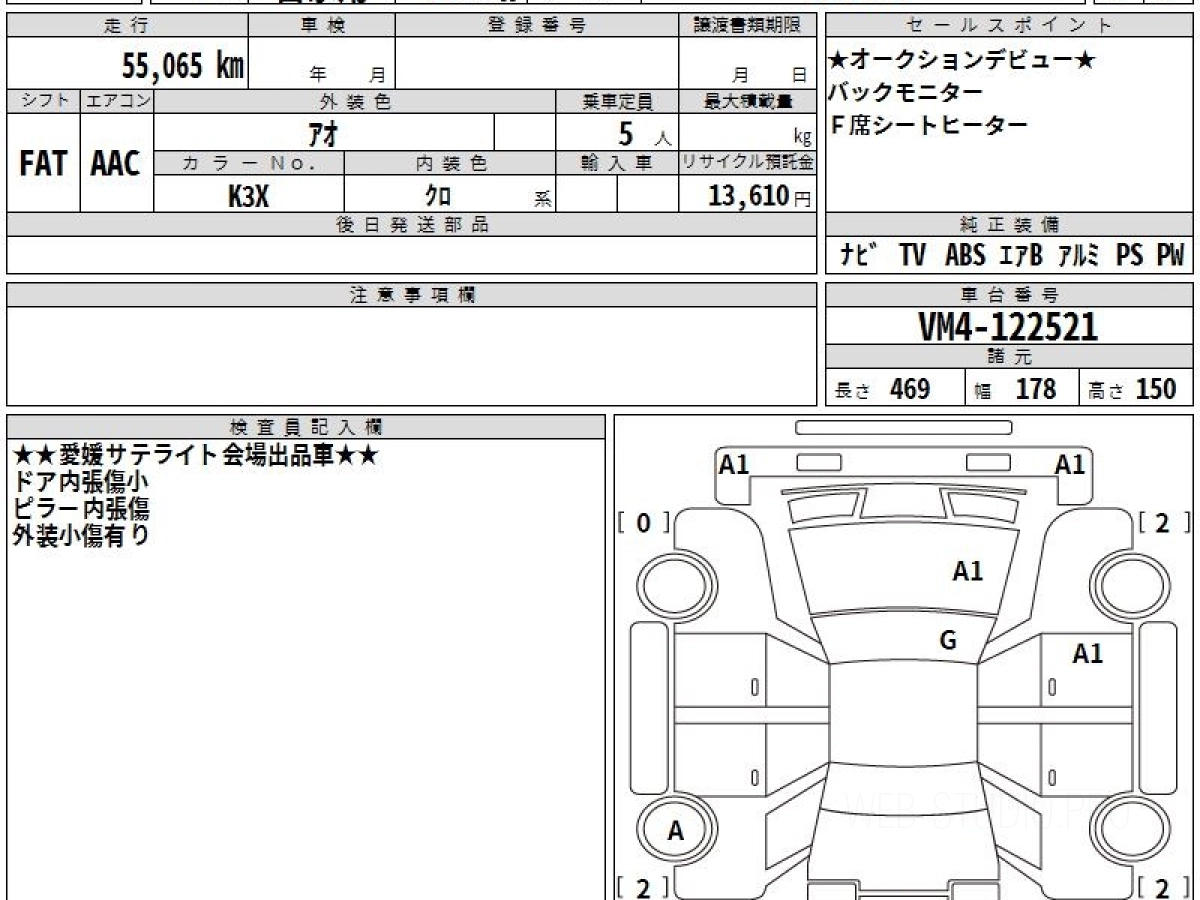Select the 登録番号 header
Viewport: 1200px width, 900px height.
pyautogui.click(x=536, y=26)
